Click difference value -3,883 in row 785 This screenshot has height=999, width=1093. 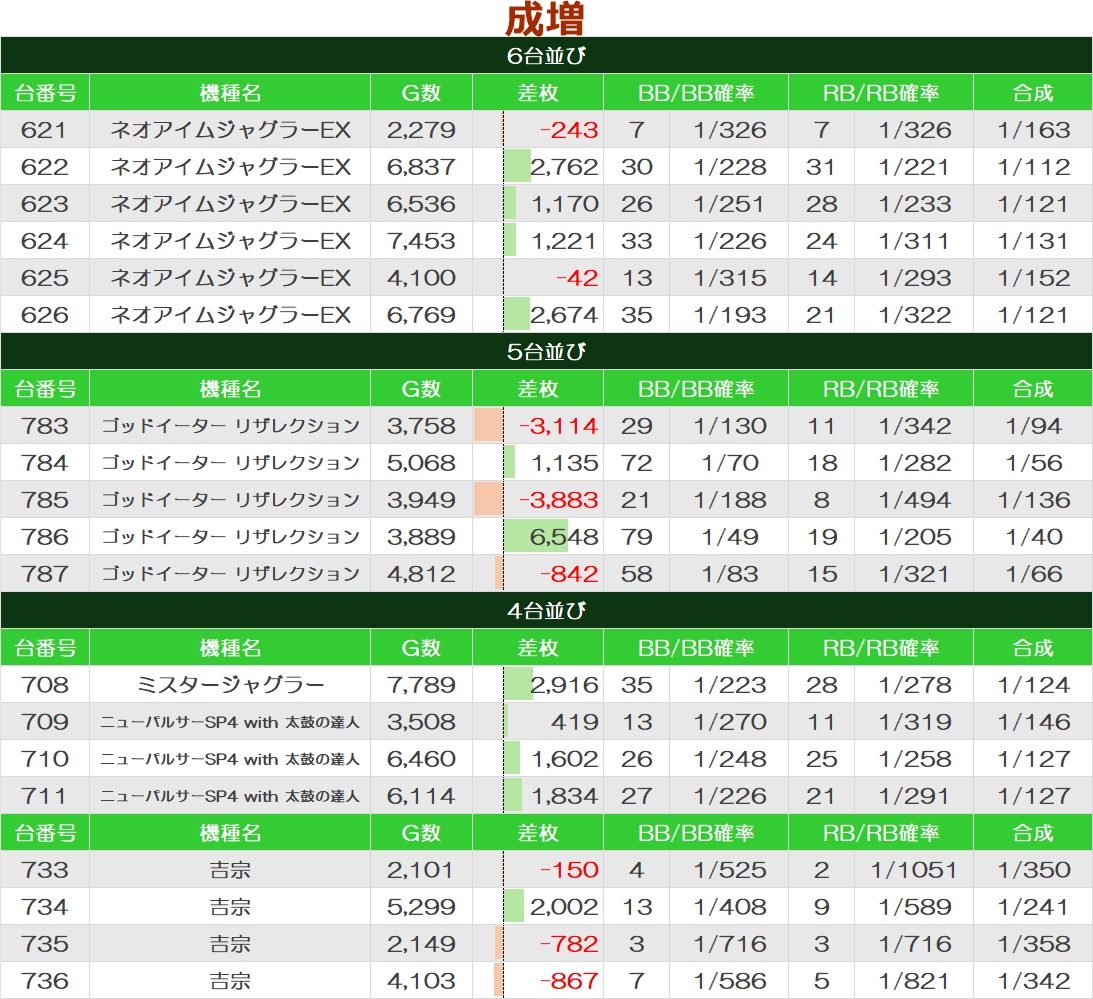558,499
